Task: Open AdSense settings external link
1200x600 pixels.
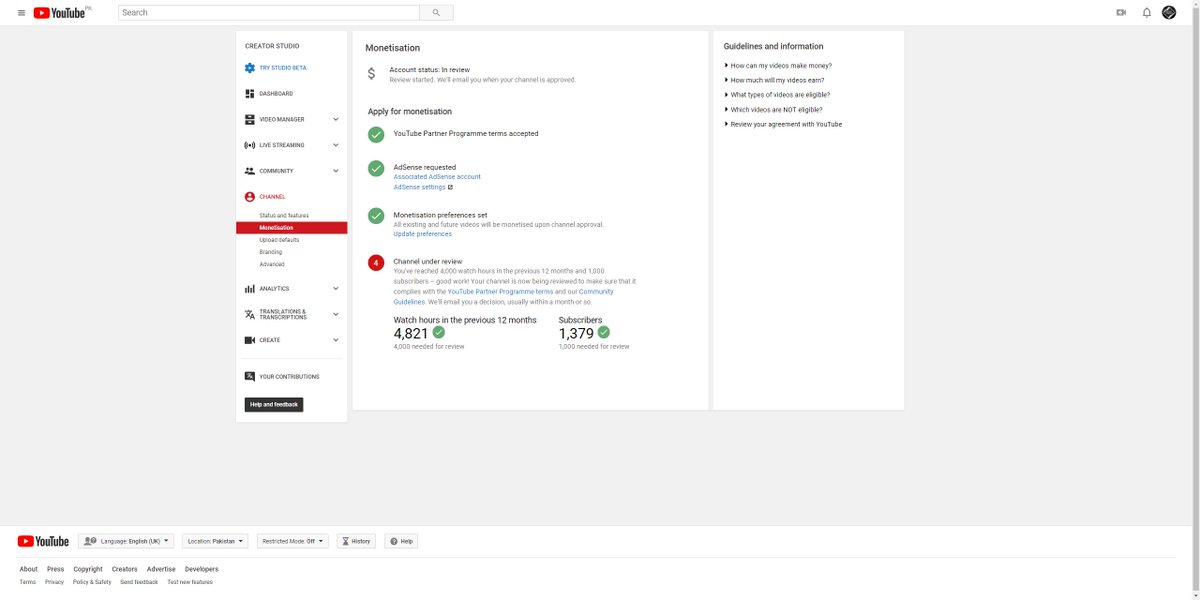Action: [x=423, y=187]
